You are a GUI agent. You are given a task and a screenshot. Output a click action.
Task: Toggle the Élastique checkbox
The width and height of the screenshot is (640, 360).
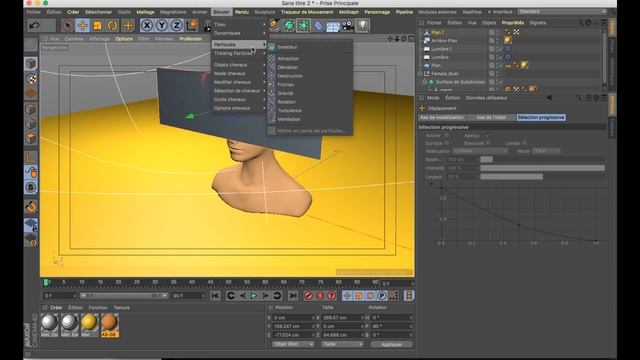[x=488, y=143]
